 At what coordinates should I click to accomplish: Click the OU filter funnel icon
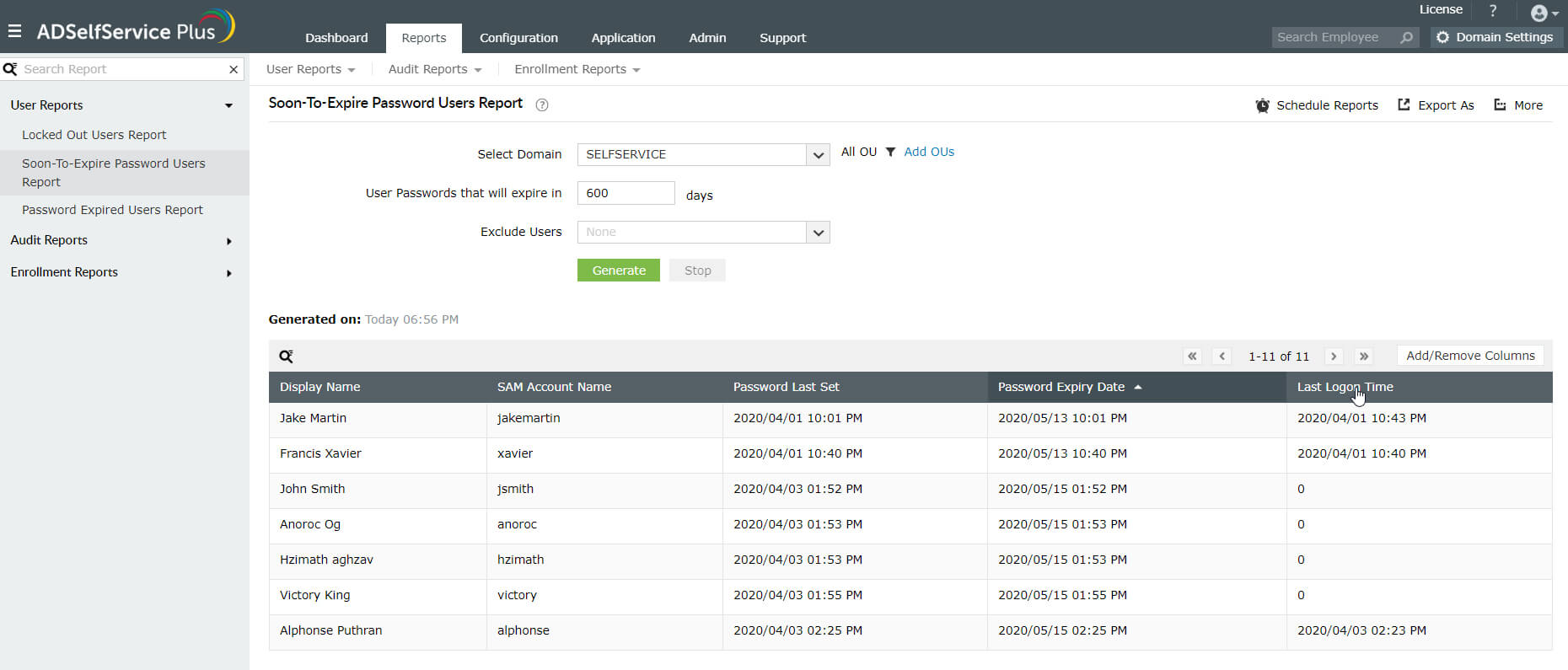click(890, 152)
